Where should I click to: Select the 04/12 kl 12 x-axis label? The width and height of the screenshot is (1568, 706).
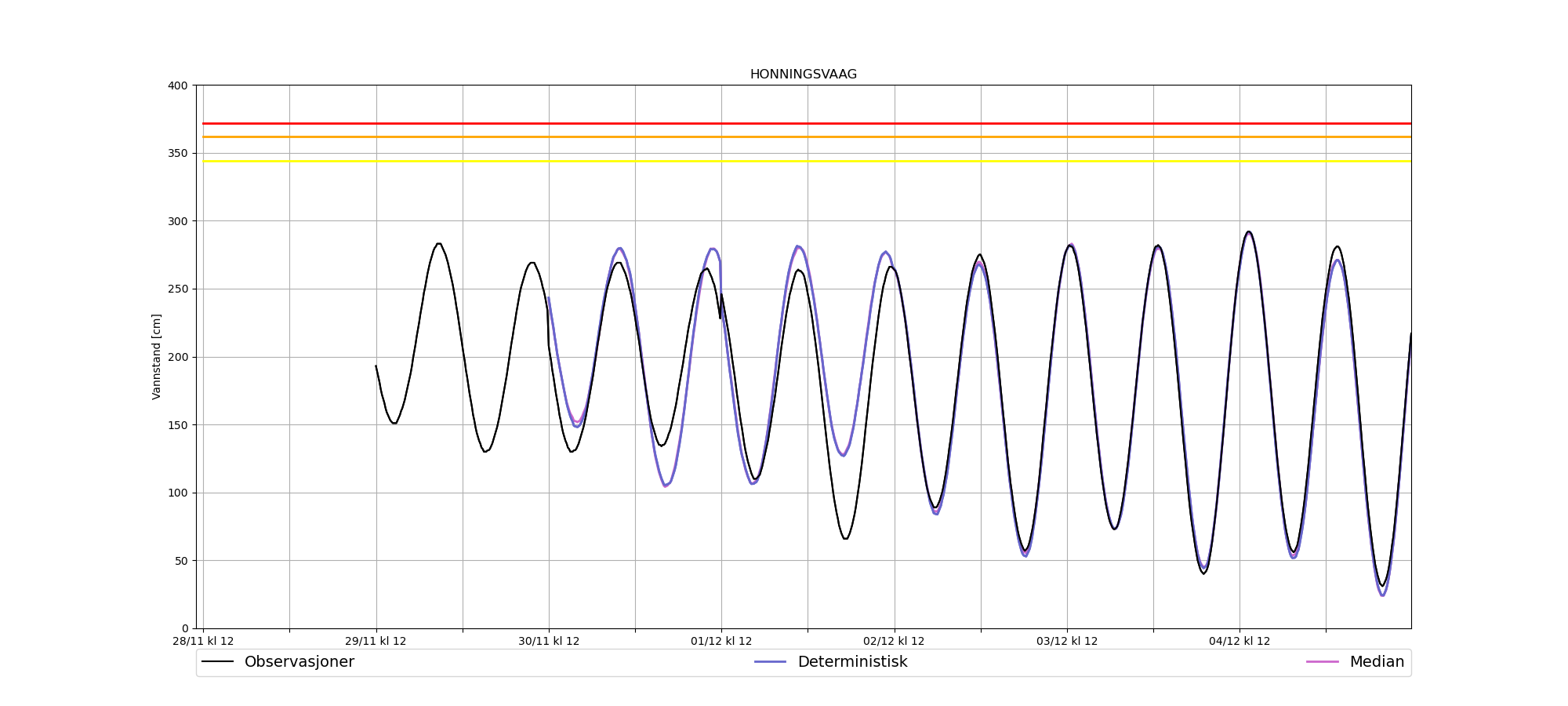point(1240,641)
